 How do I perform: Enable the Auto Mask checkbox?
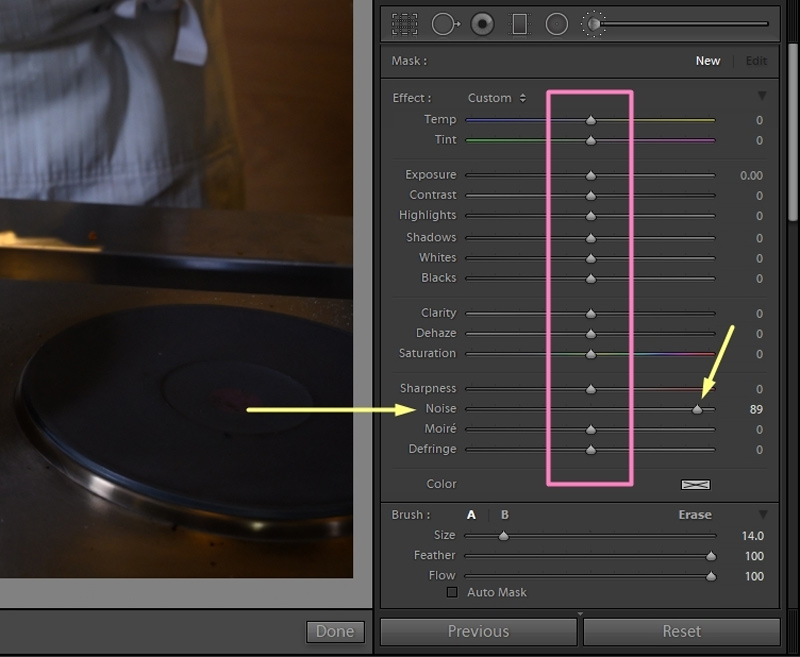452,593
